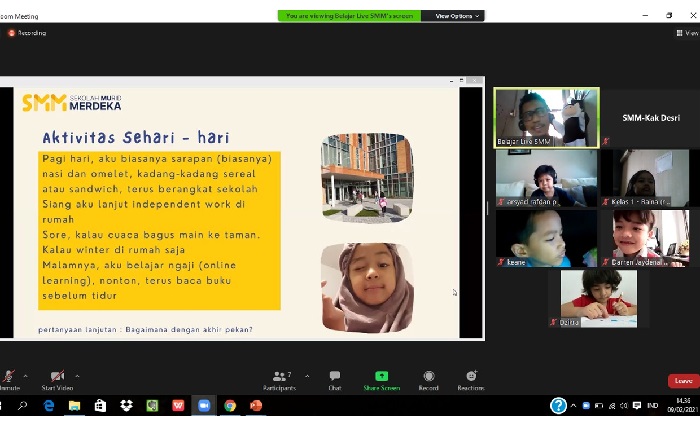
Task: Start recording with the Record button
Action: [x=429, y=380]
